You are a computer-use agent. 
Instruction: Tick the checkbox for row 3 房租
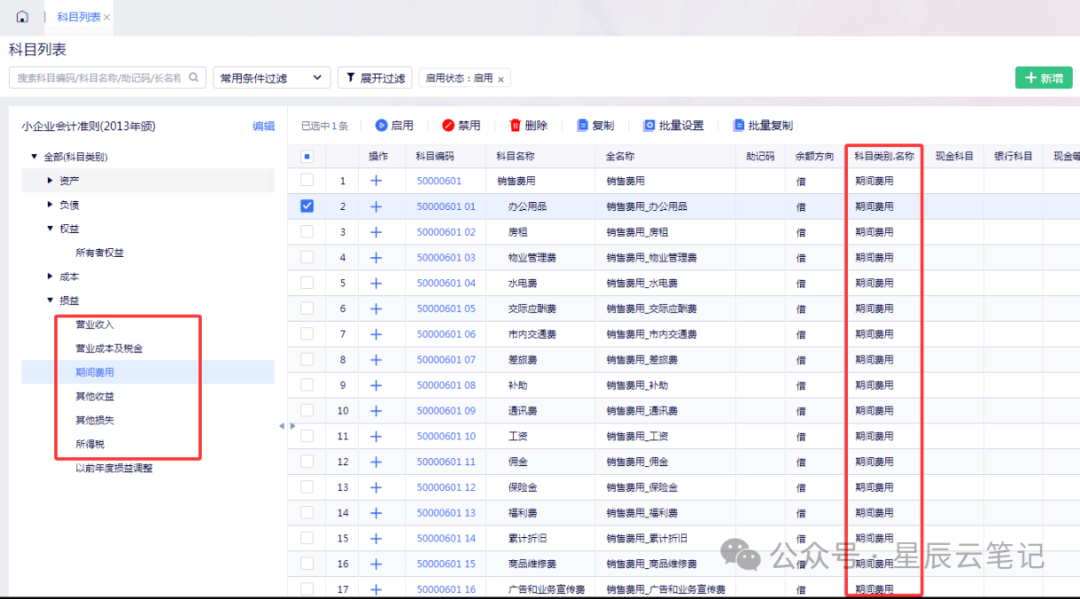tap(307, 232)
